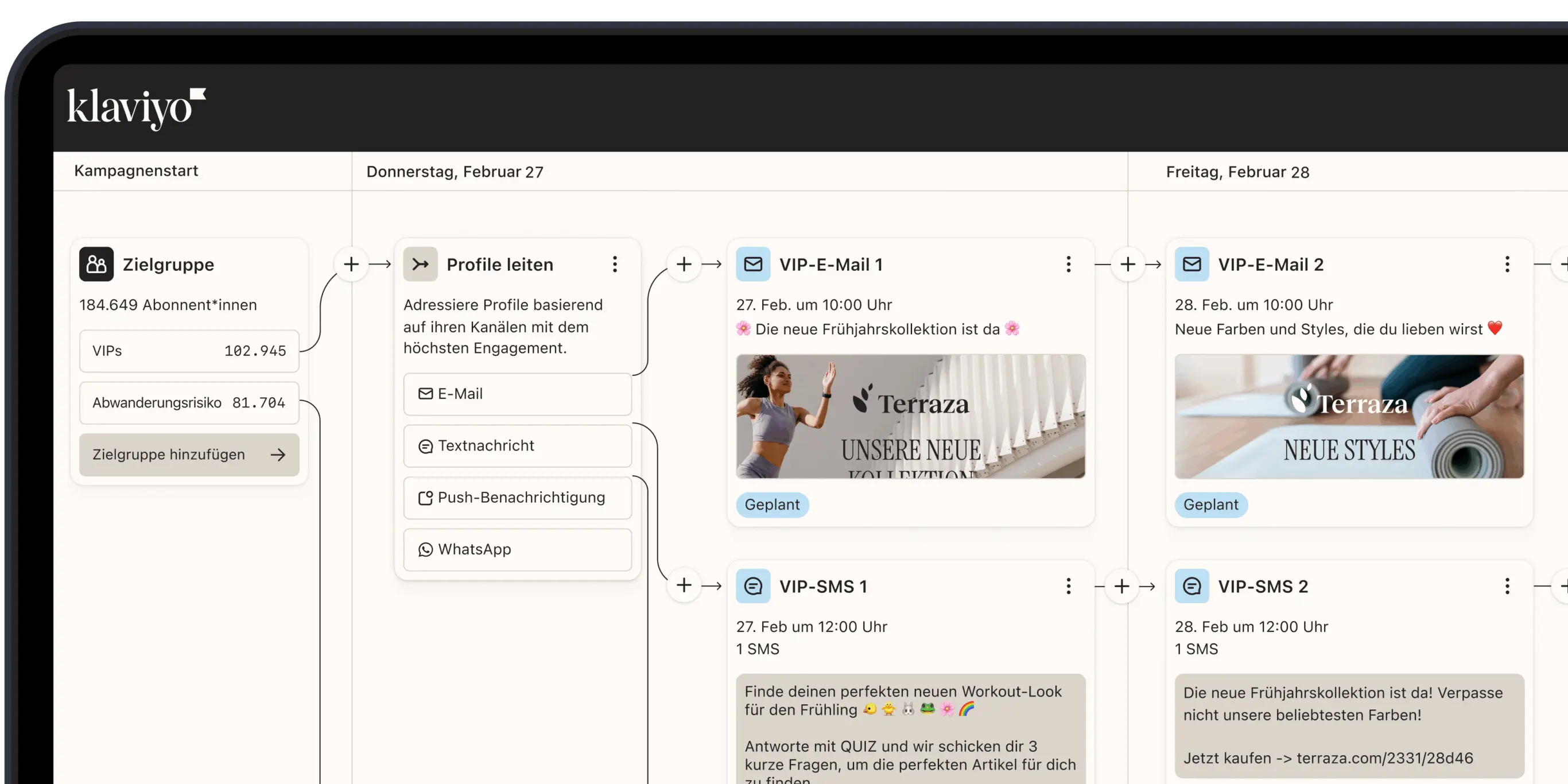Click the chat icon in Textnachricht option
The height and width of the screenshot is (784, 1568).
[x=425, y=446]
